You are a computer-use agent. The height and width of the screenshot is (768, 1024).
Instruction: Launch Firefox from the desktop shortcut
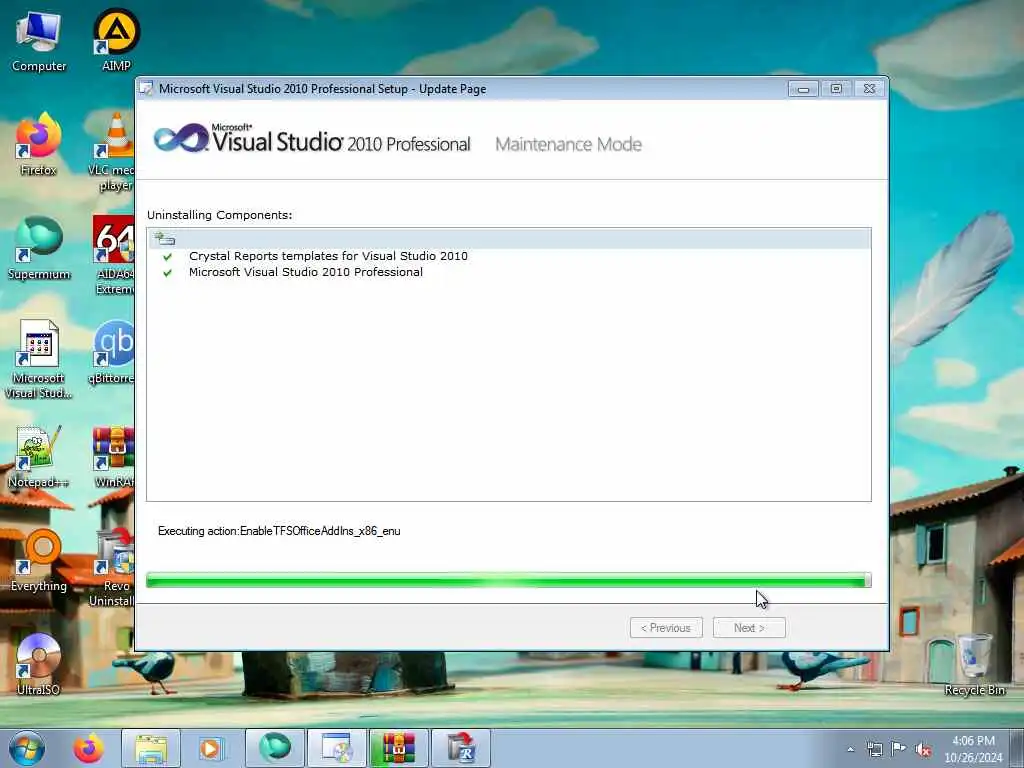pyautogui.click(x=39, y=145)
